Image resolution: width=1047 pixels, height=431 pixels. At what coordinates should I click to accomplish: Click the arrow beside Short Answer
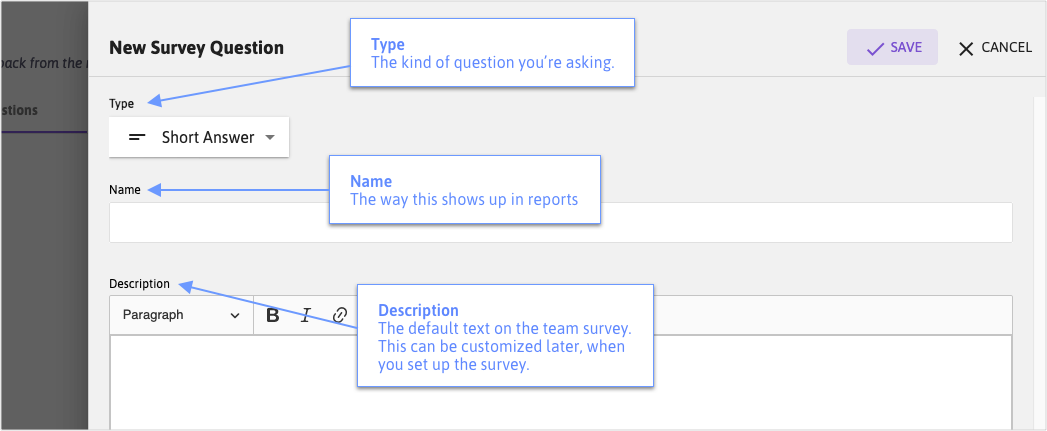coord(270,137)
